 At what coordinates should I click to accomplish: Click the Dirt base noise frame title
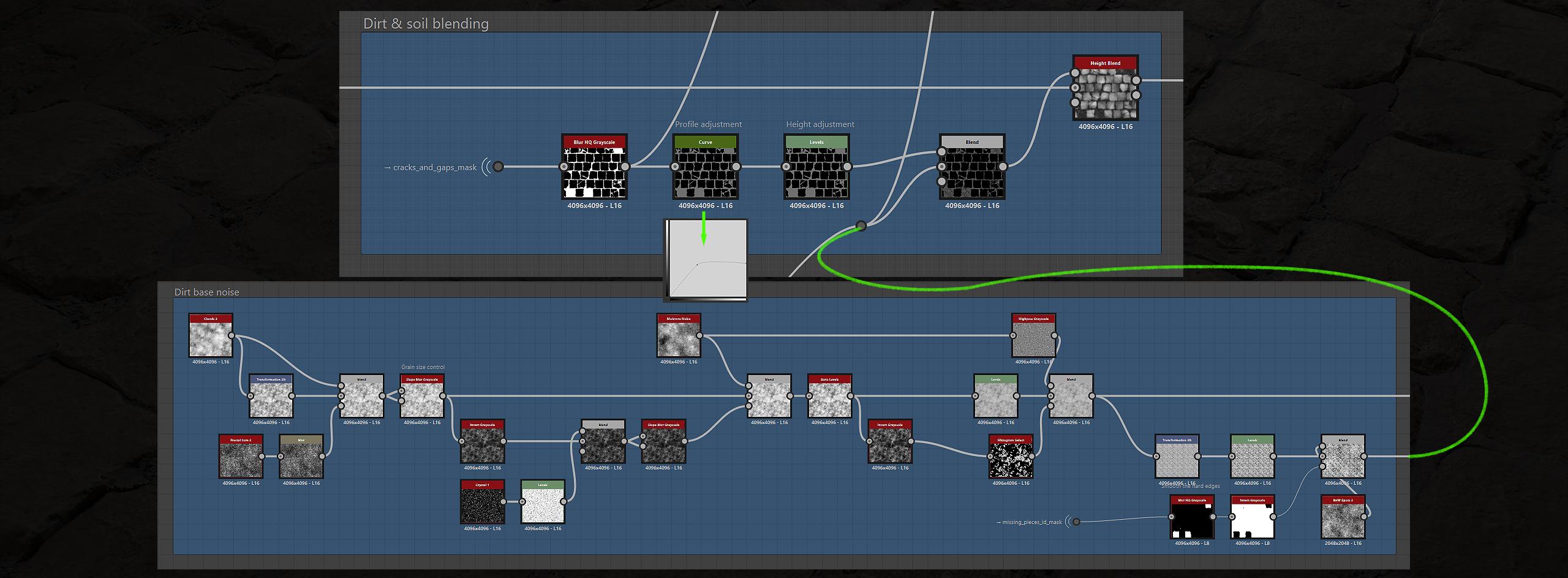tap(206, 292)
